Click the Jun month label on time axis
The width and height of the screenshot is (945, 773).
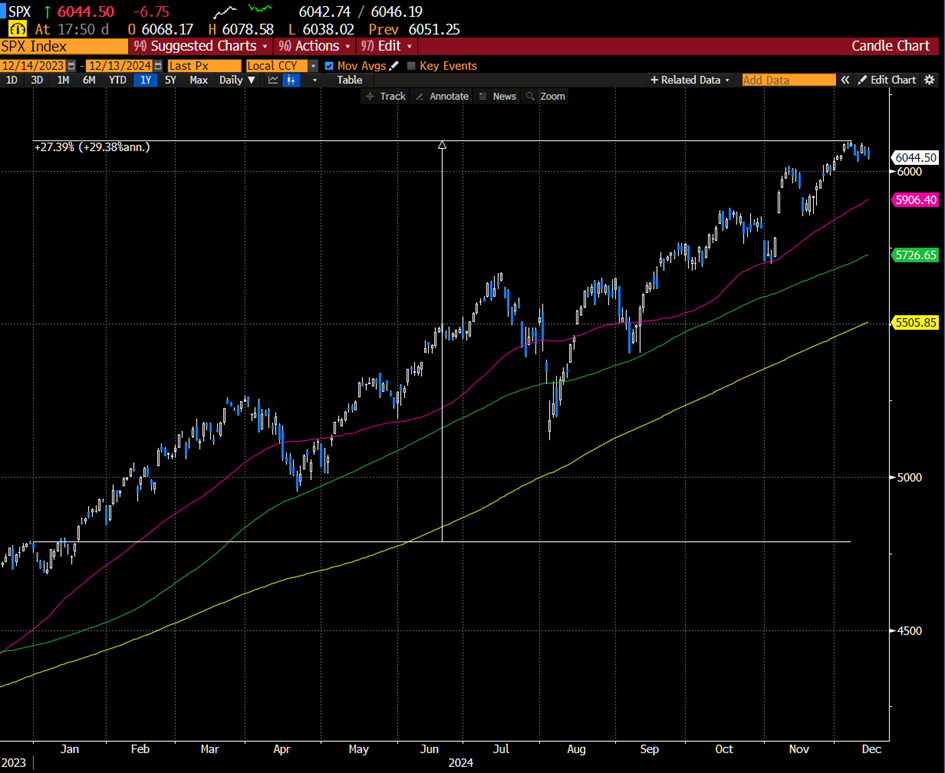pos(429,749)
